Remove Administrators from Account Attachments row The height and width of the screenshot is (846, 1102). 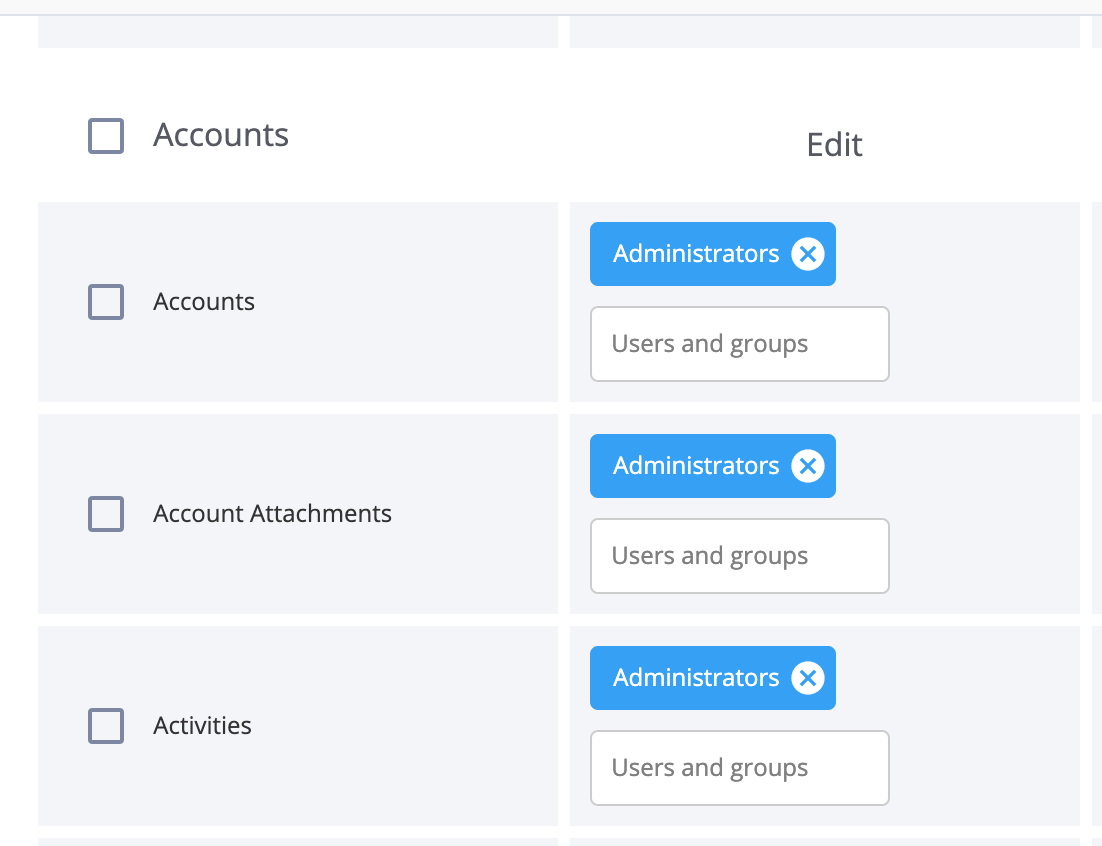[x=808, y=466]
